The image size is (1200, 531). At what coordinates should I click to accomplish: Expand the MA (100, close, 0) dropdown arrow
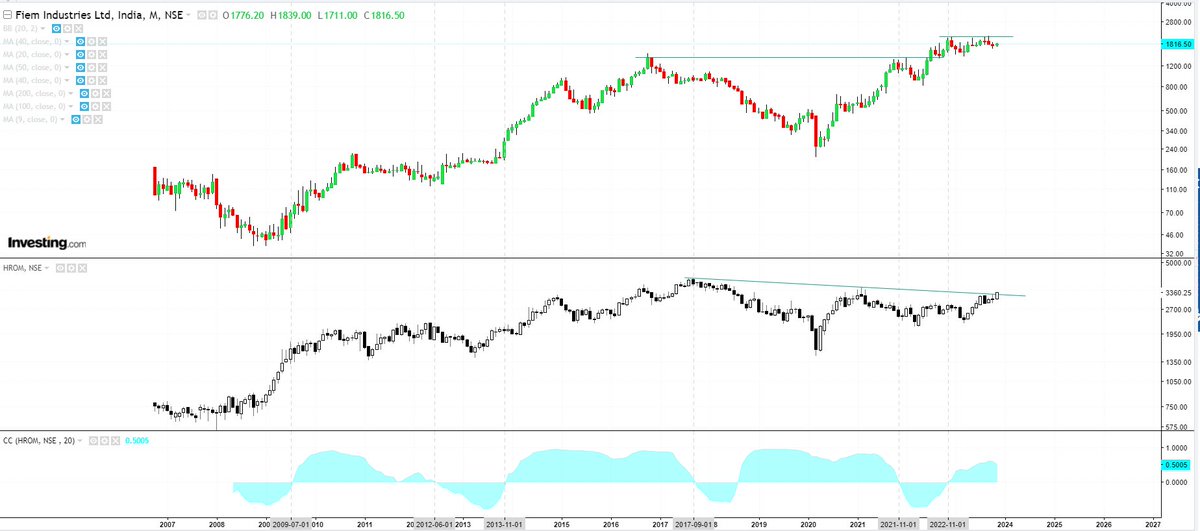[x=70, y=107]
